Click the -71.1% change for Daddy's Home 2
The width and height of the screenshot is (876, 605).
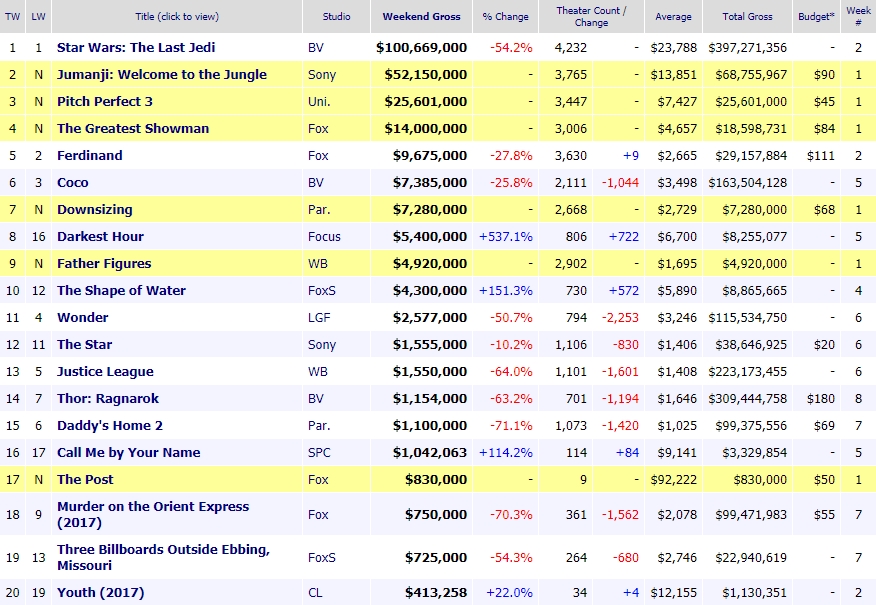[511, 426]
